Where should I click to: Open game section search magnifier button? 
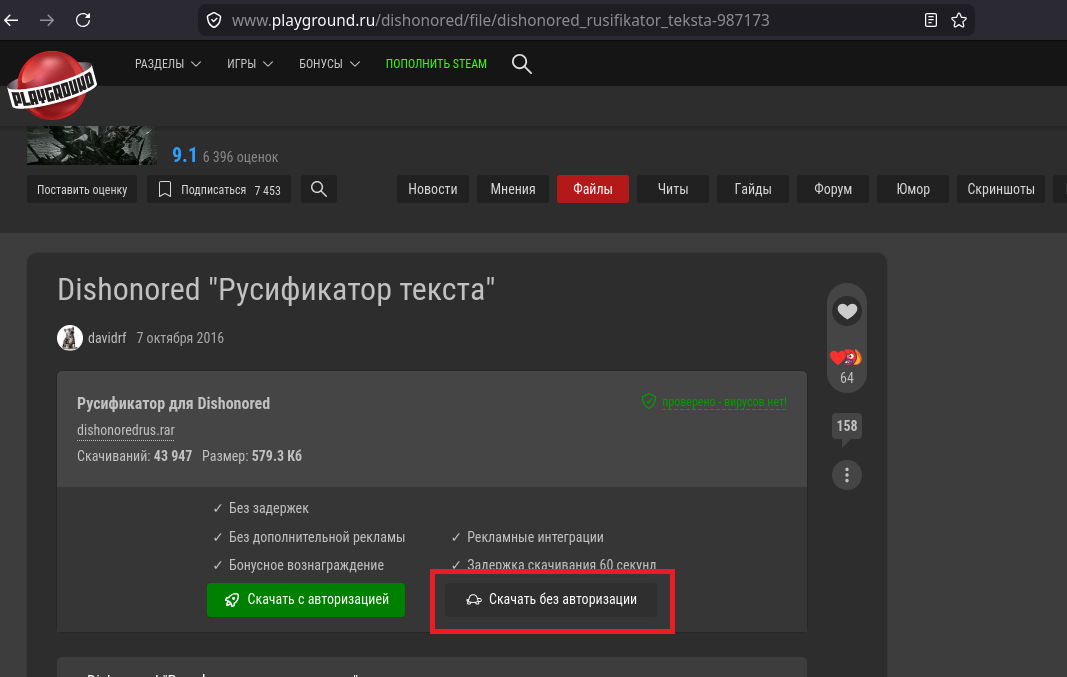coord(318,189)
